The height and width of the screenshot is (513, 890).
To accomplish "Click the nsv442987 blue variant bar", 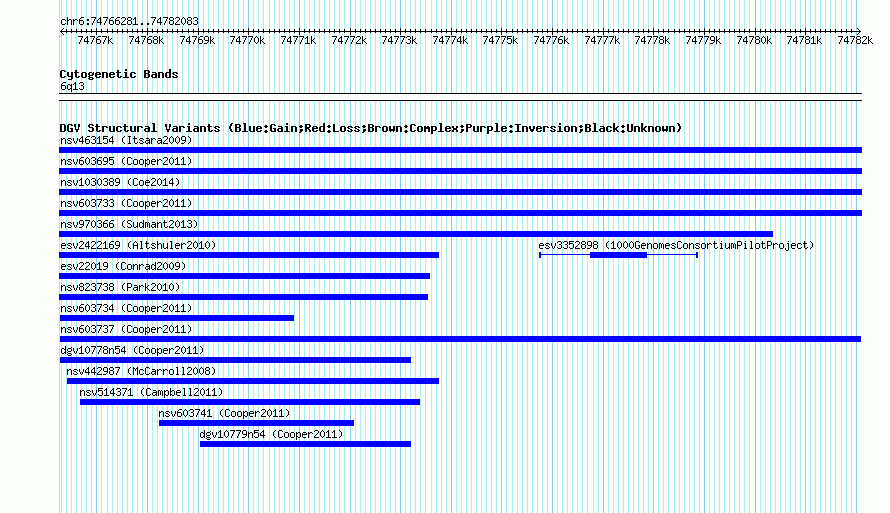I will point(253,381).
